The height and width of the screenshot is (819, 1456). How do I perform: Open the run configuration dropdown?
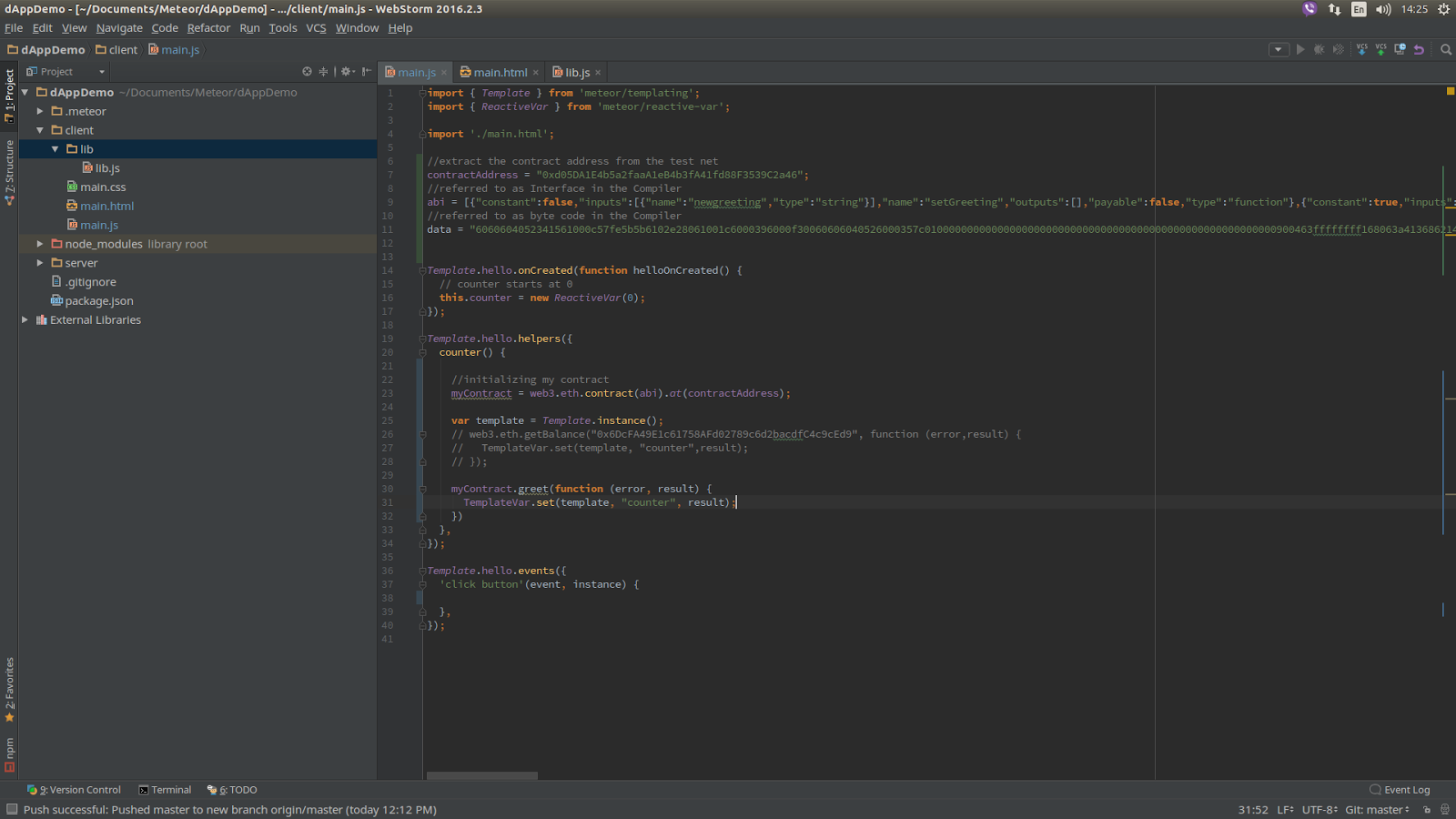tap(1279, 50)
